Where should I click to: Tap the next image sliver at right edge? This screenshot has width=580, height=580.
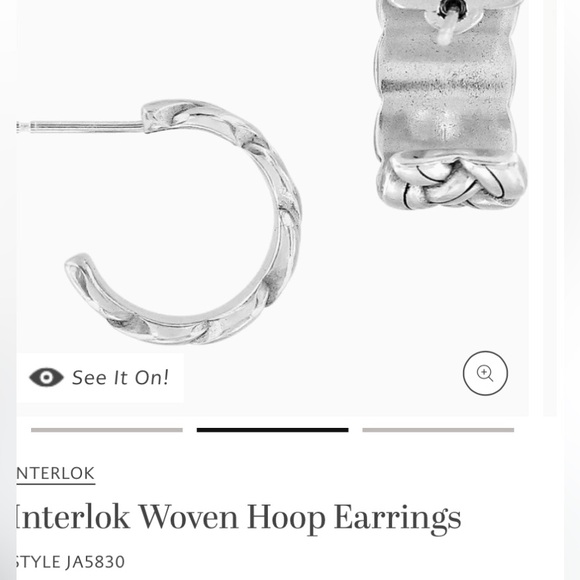[x=550, y=207]
